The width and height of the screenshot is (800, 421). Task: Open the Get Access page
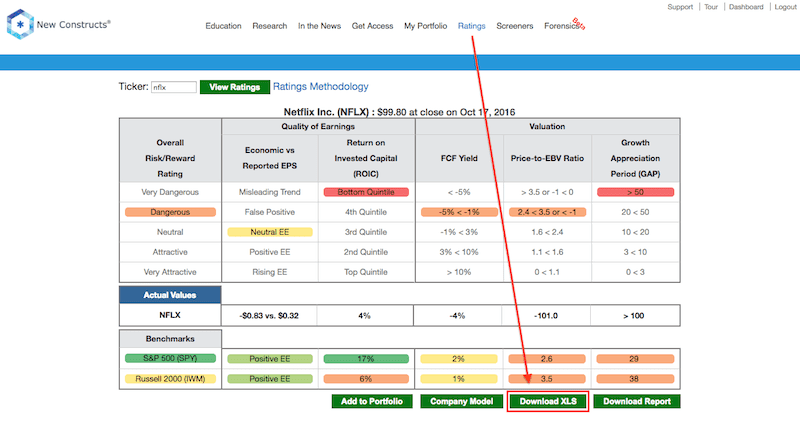click(x=372, y=26)
